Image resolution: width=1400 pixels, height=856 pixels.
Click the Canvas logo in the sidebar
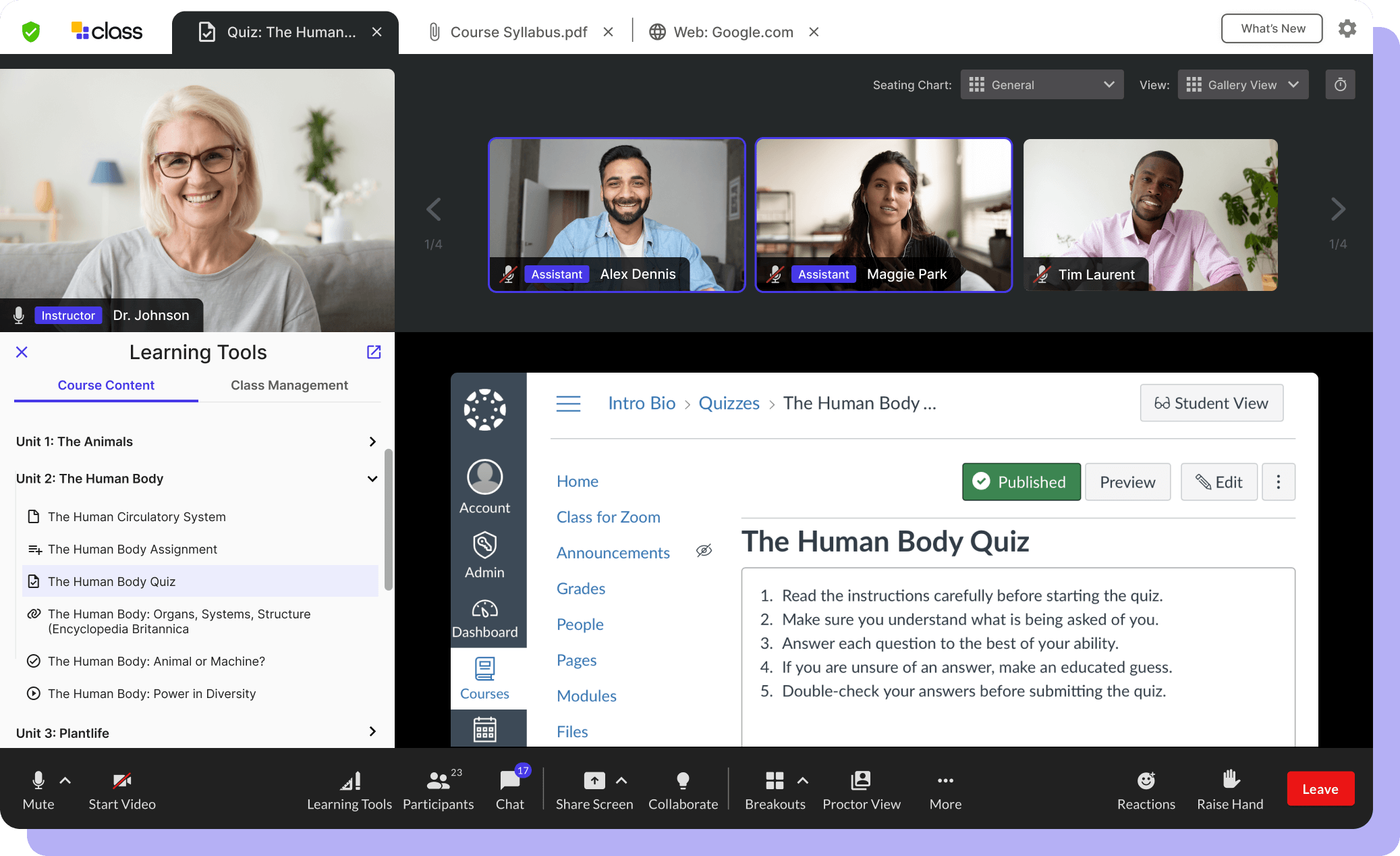pos(484,410)
